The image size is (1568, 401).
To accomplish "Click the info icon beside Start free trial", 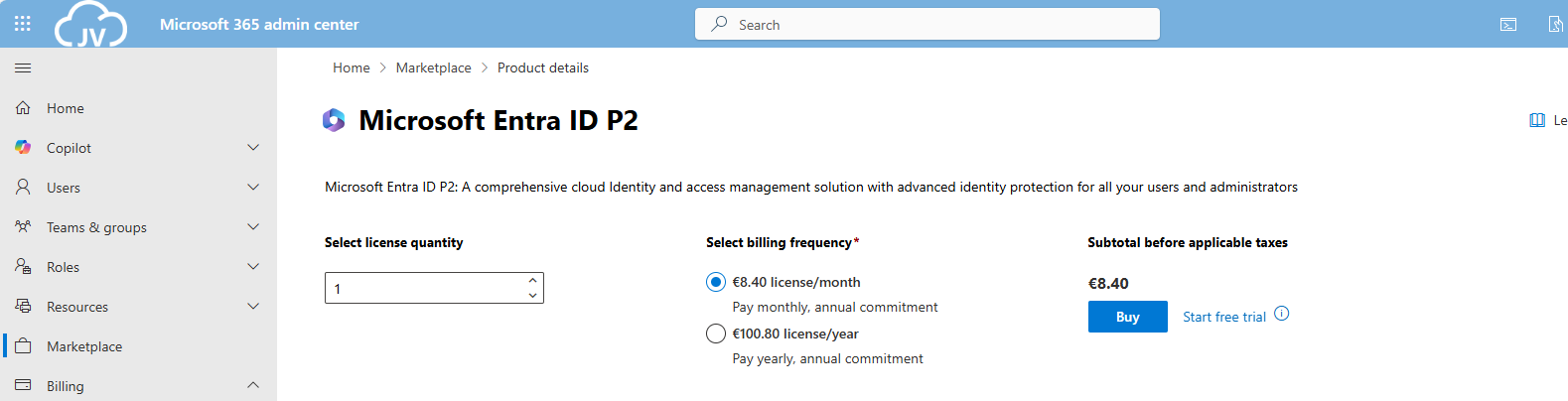I will tap(1282, 314).
